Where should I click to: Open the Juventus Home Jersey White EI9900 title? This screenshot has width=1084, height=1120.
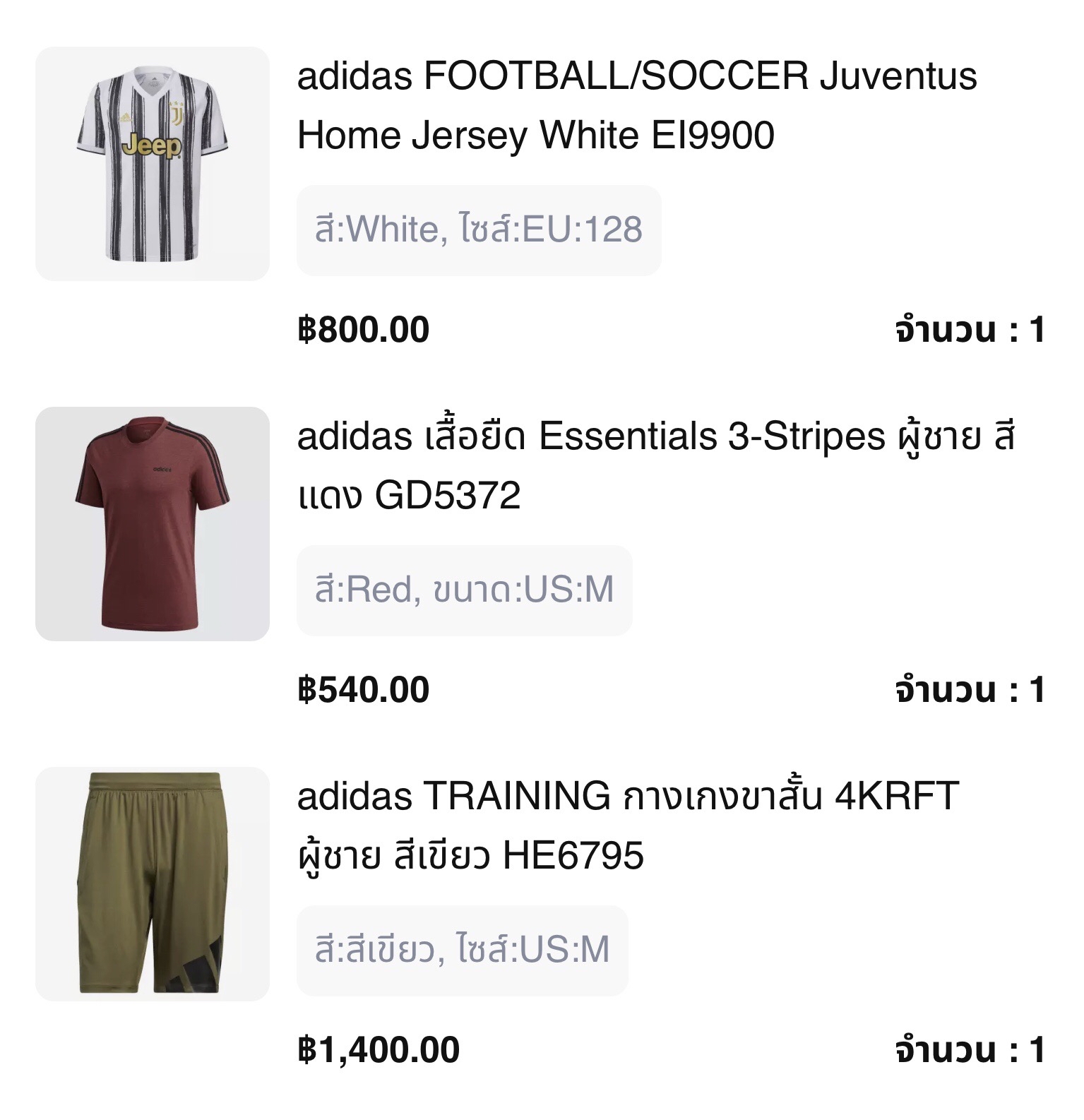pos(637,105)
